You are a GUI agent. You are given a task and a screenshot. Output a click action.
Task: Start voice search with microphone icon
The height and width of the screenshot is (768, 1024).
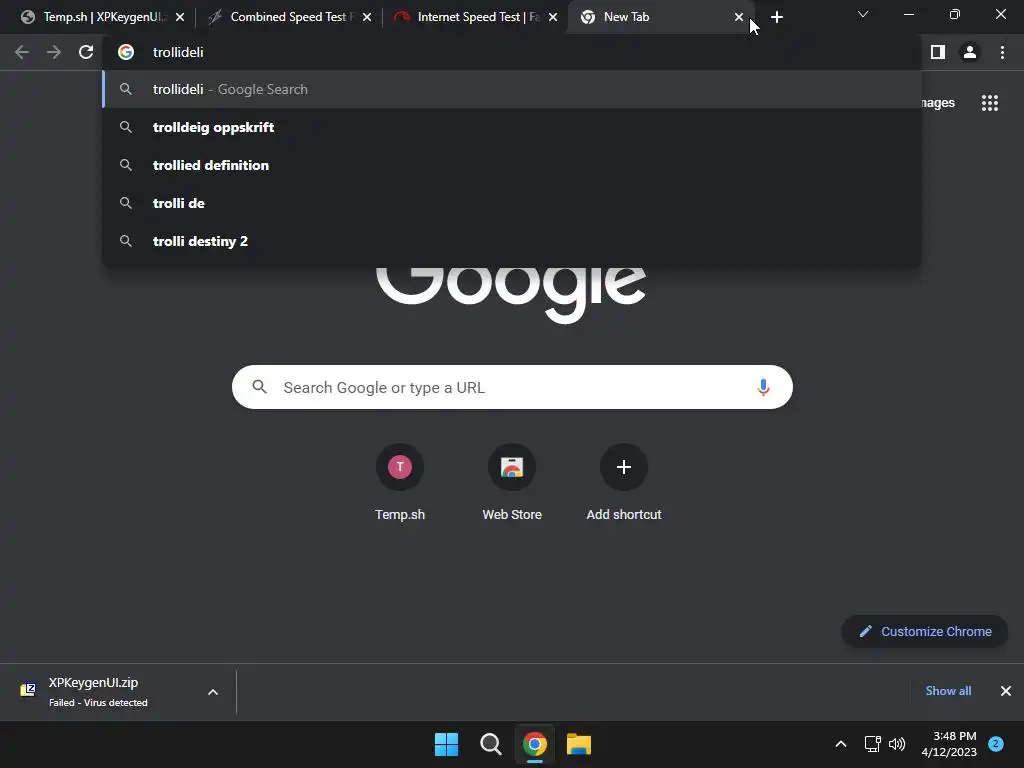coord(763,387)
